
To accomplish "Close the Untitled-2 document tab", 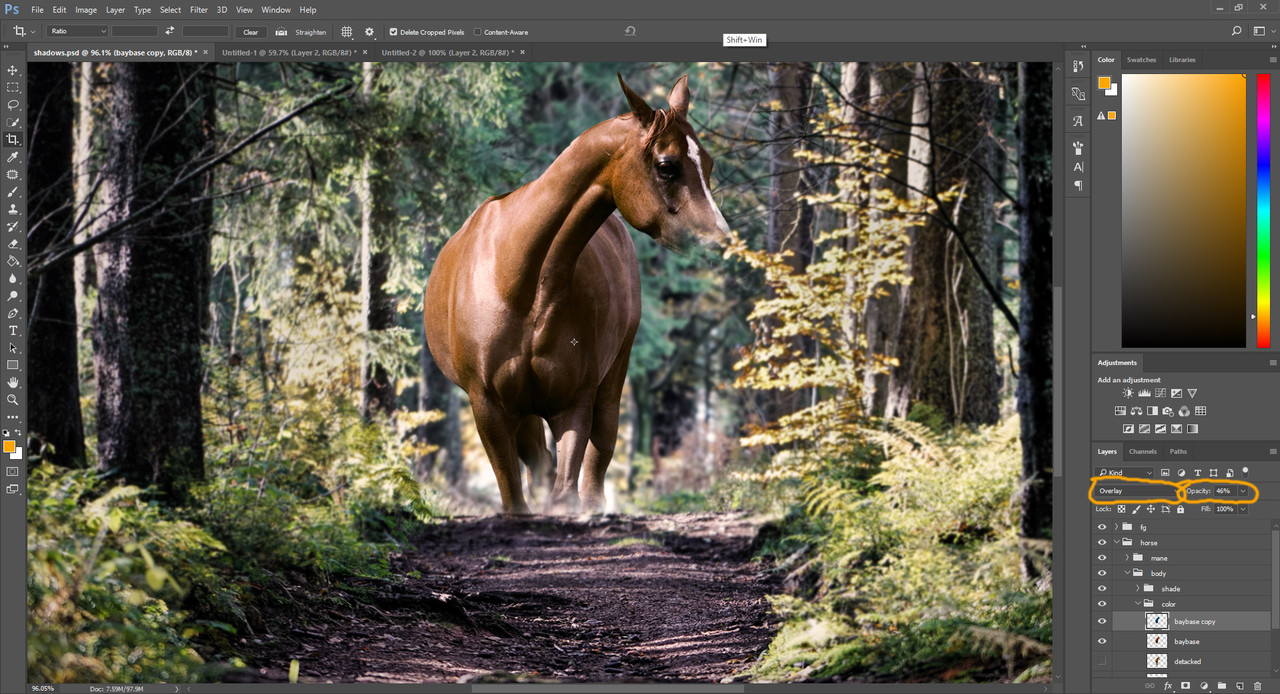I will [521, 52].
